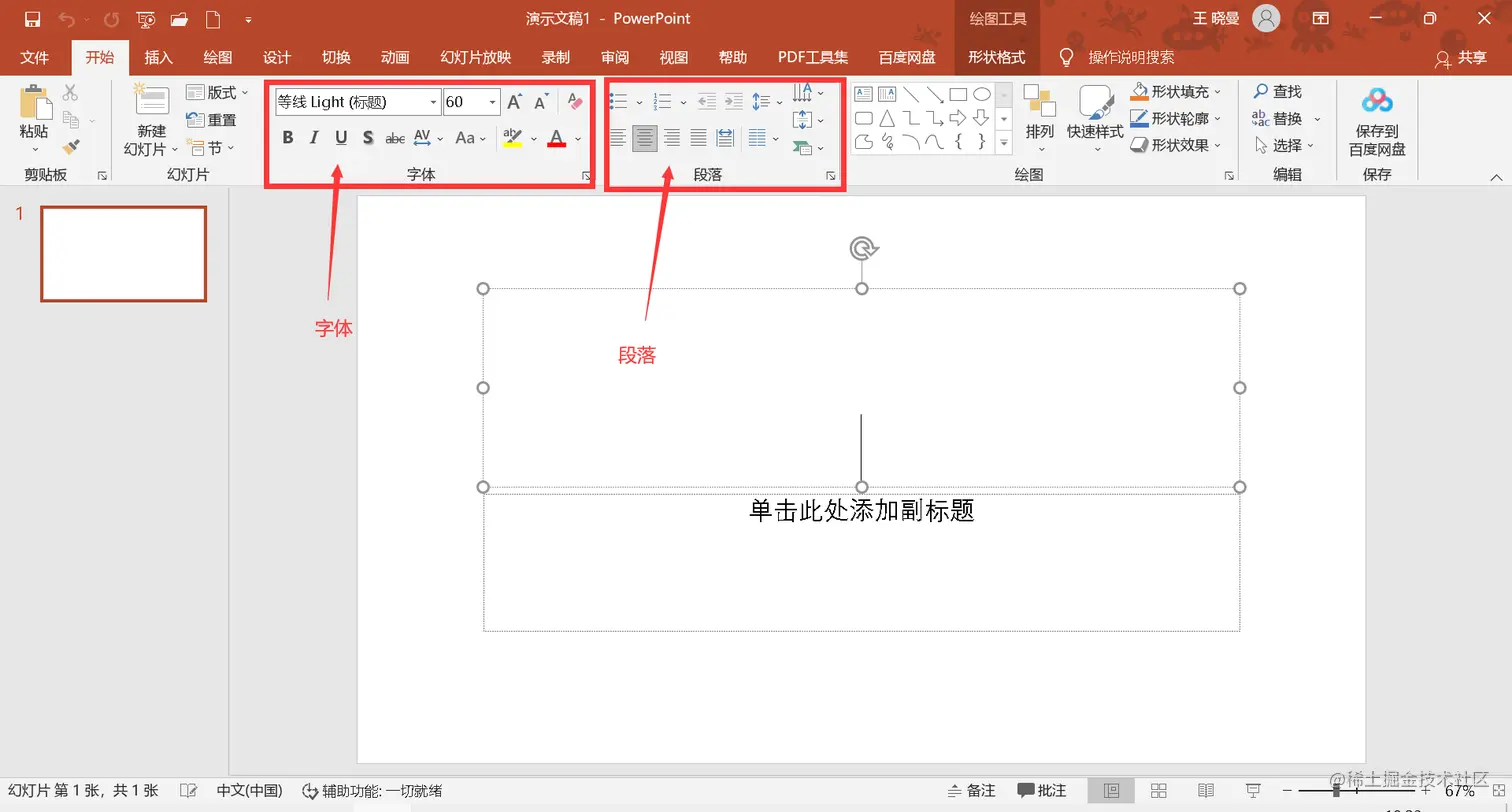Apply the yellow text highlight color
The height and width of the screenshot is (812, 1512).
point(512,138)
